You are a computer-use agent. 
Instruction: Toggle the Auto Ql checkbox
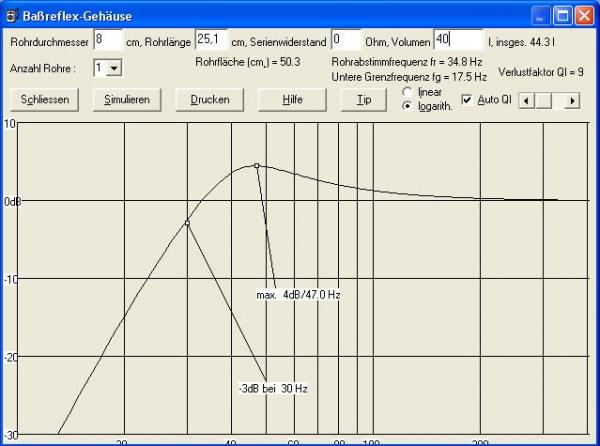(467, 100)
